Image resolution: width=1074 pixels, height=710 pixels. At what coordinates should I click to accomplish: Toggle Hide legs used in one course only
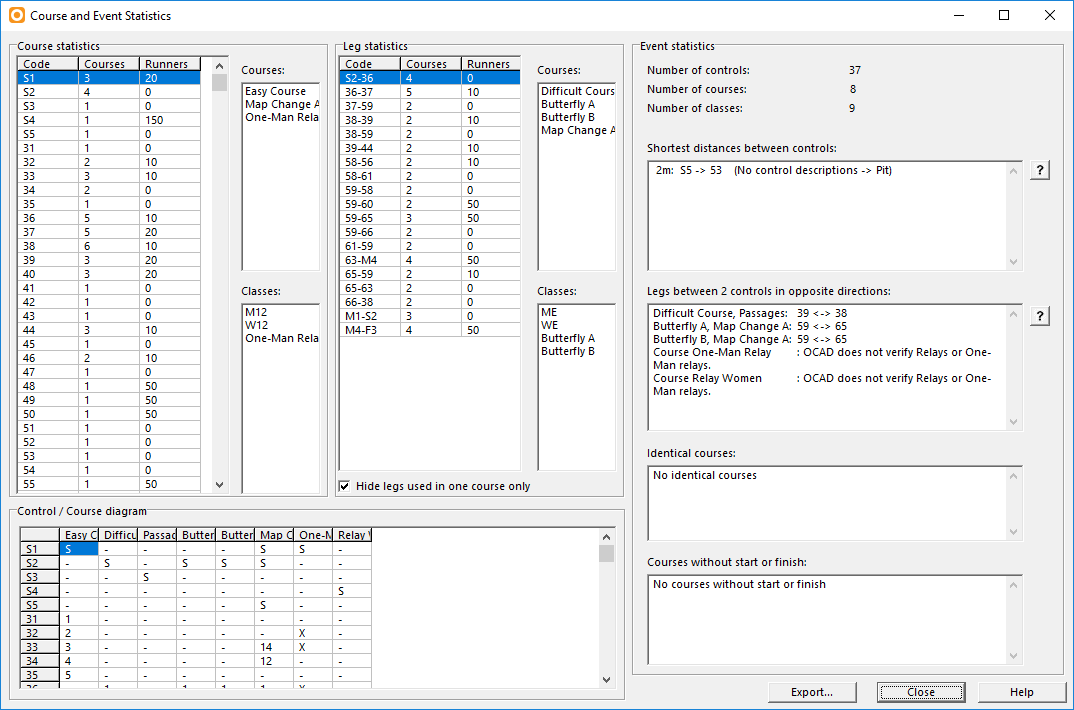click(345, 486)
